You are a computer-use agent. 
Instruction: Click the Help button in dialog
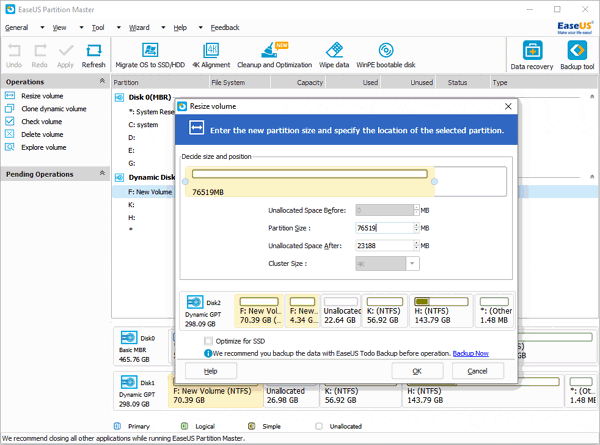(x=211, y=371)
